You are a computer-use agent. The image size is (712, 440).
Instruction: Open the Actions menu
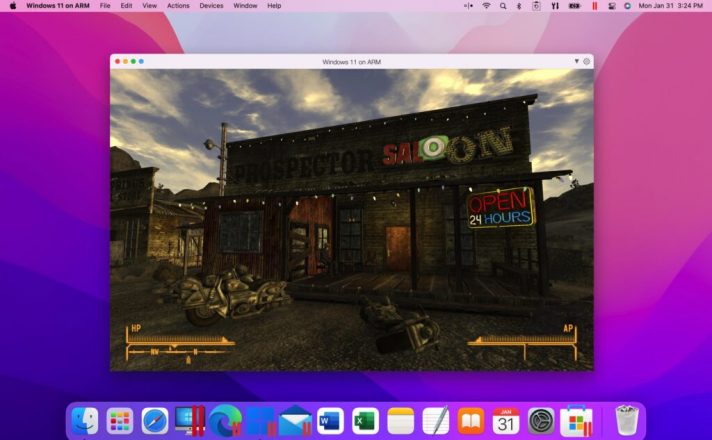178,6
